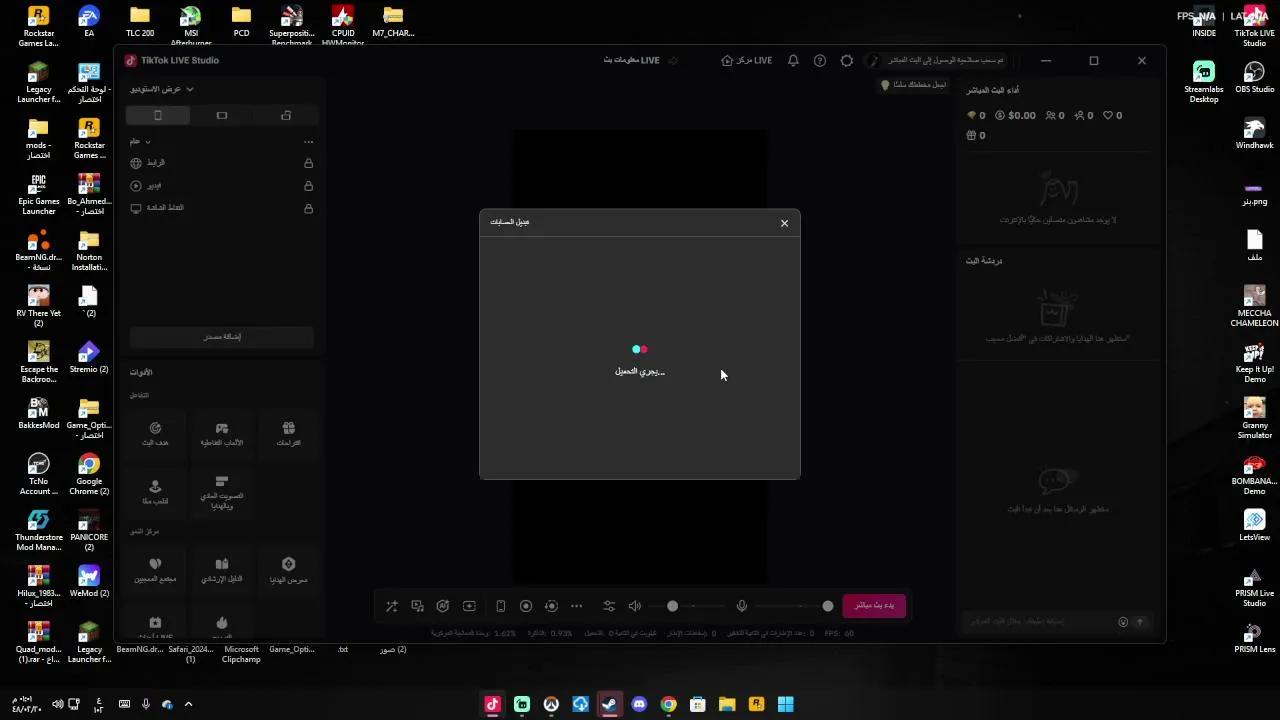
Task: Open the interactive games tool
Action: (222, 434)
